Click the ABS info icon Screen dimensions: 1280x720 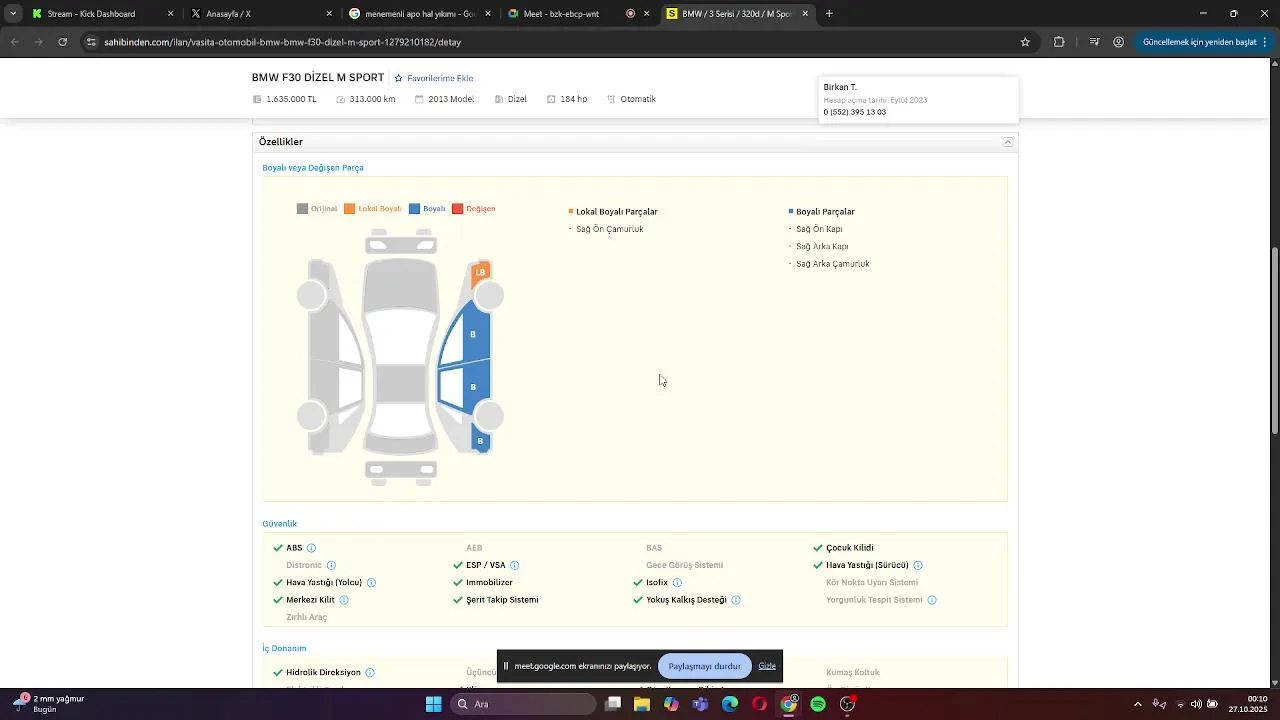pos(311,548)
